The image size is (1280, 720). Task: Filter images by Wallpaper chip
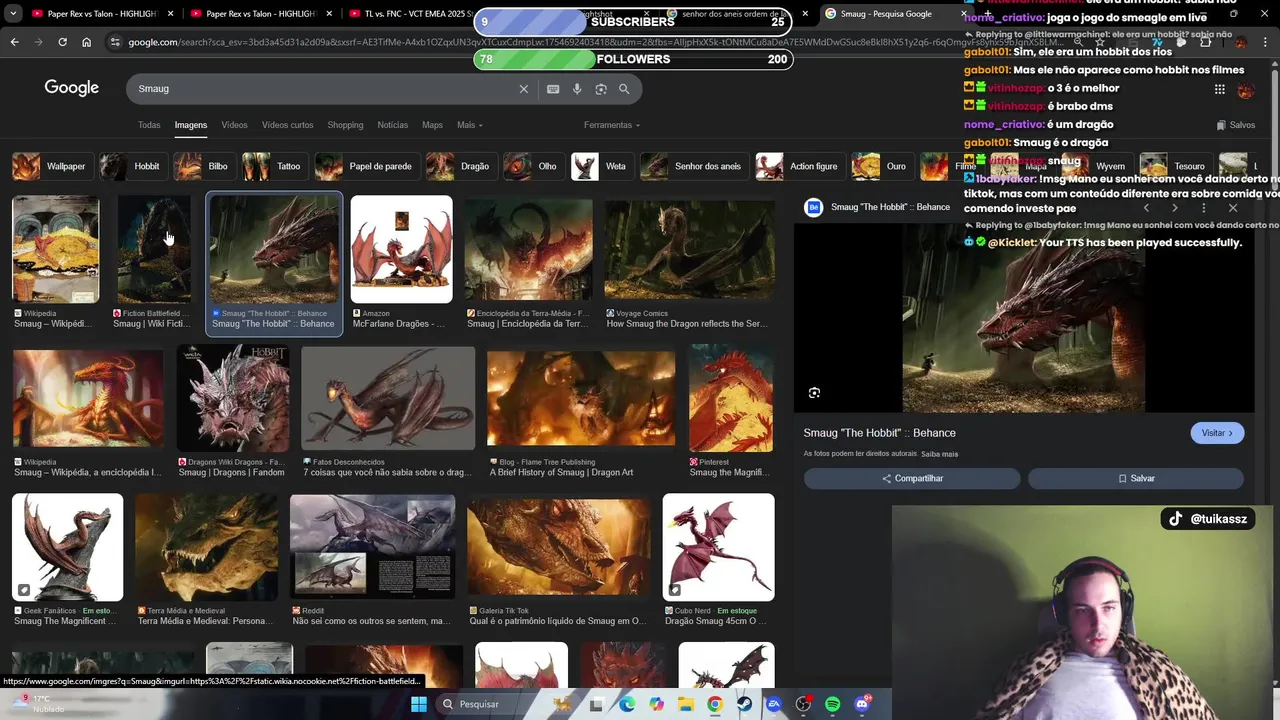[x=52, y=166]
